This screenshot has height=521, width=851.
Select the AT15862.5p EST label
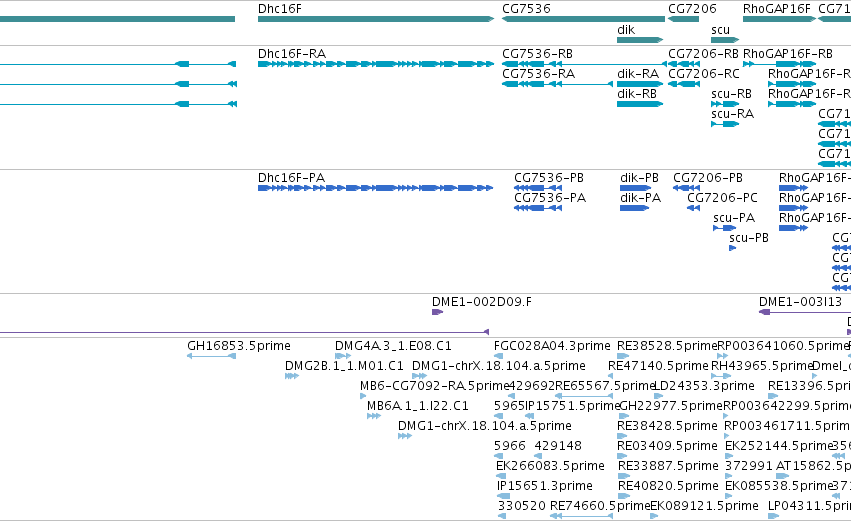pos(814,466)
